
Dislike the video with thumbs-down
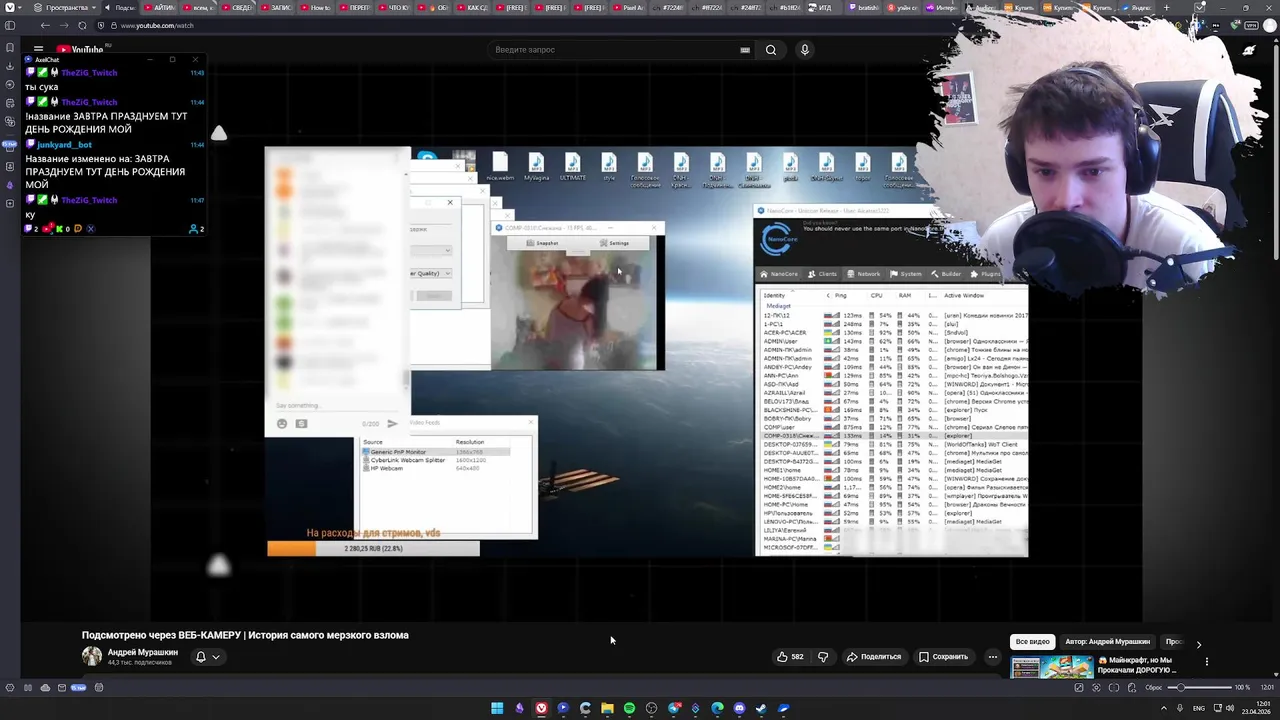[x=823, y=657]
